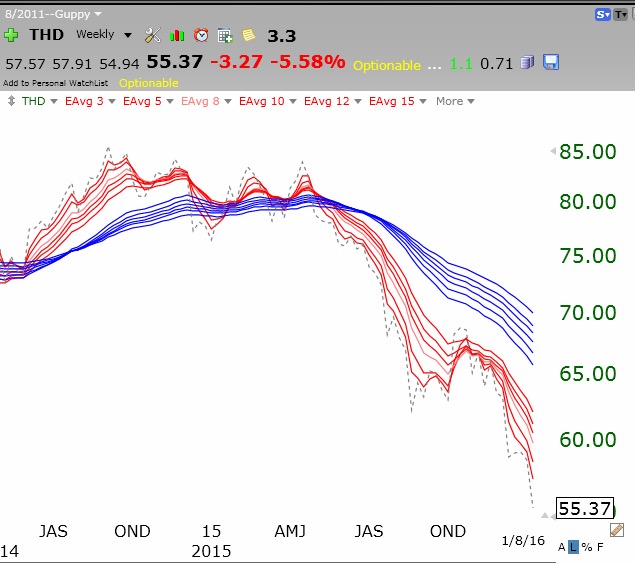Open the chart tools wrench icon

click(153, 35)
